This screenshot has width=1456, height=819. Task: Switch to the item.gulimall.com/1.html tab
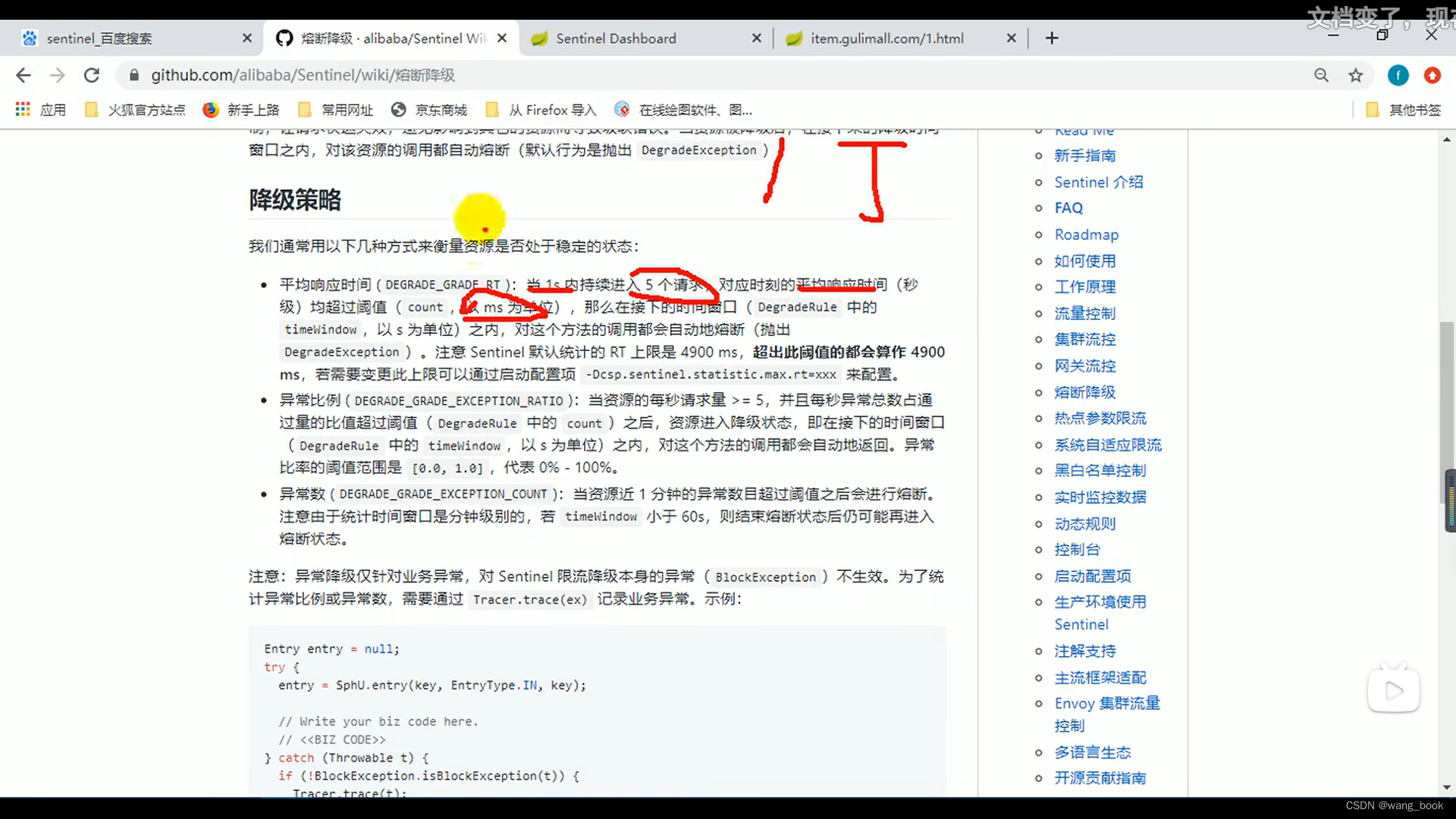click(x=887, y=38)
